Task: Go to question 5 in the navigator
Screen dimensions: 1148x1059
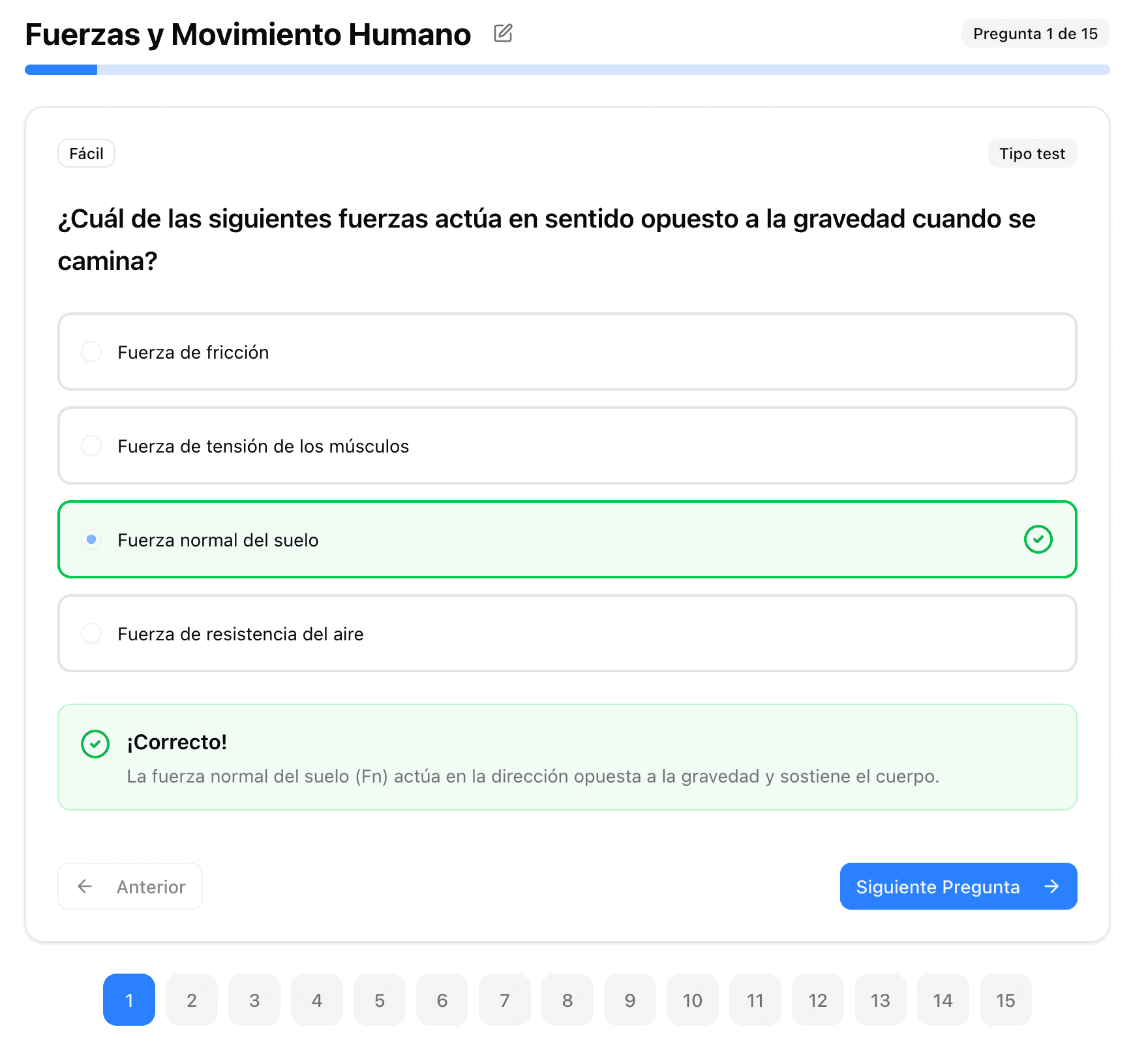Action: pyautogui.click(x=380, y=1000)
